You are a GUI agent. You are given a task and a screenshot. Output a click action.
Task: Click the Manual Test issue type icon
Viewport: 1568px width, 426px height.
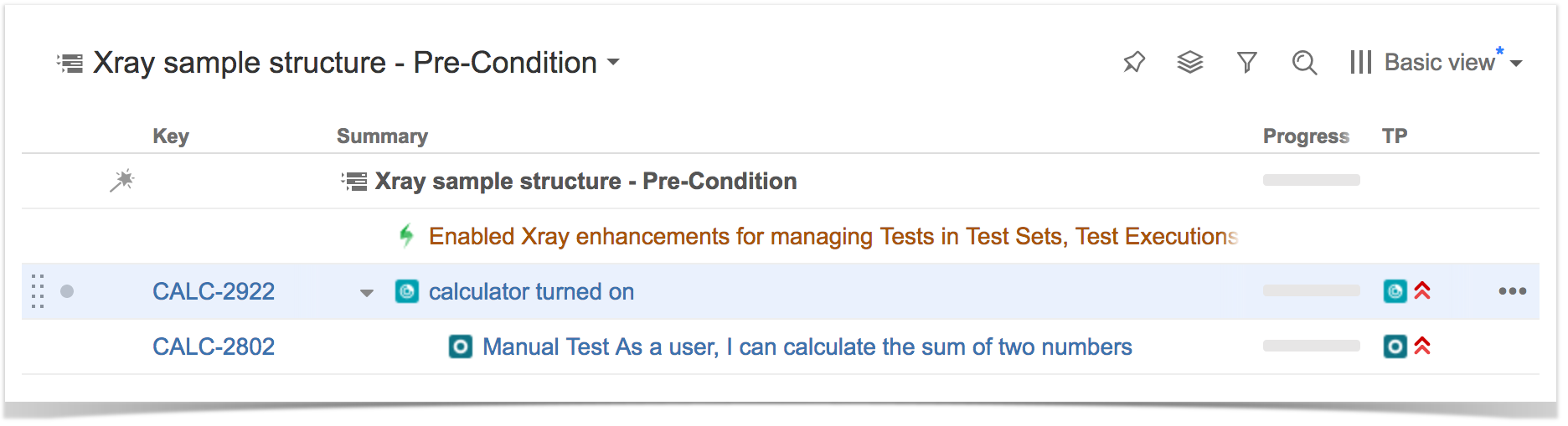461,346
